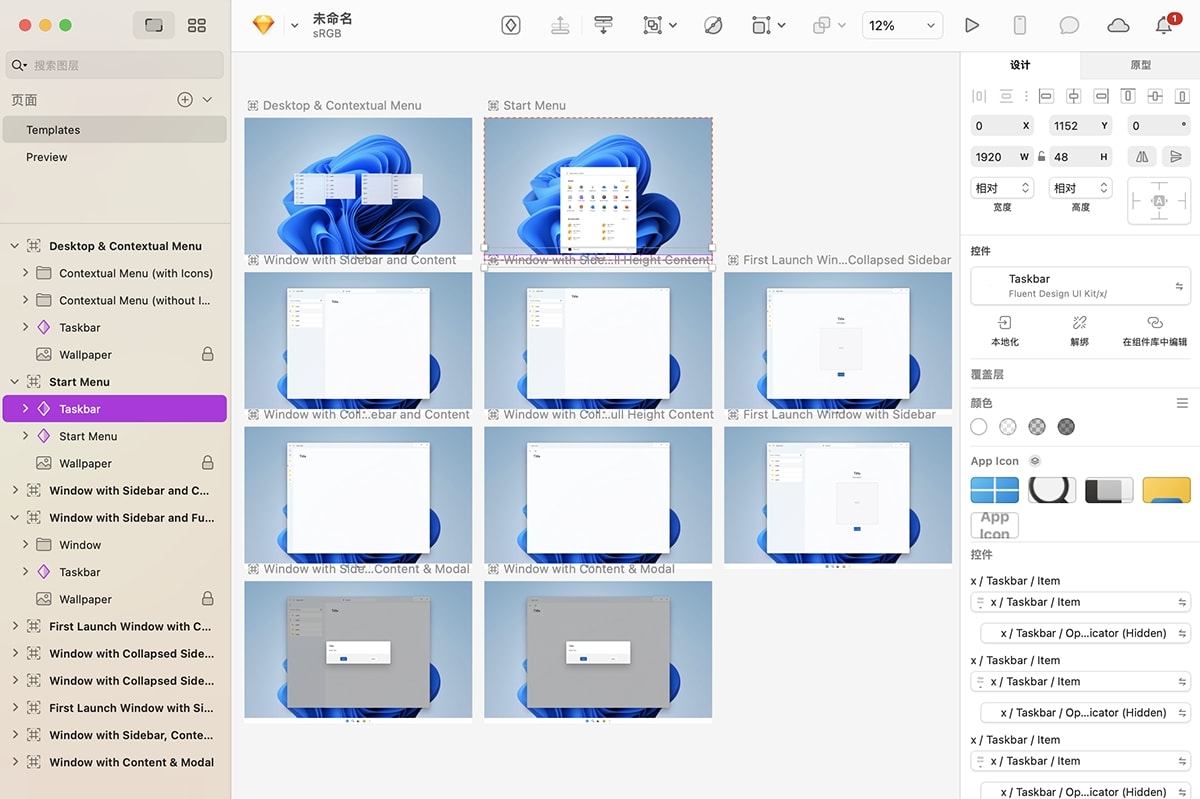Click the flatten layers toolbar icon
Image resolution: width=1200 pixels, height=799 pixels.
coord(603,26)
